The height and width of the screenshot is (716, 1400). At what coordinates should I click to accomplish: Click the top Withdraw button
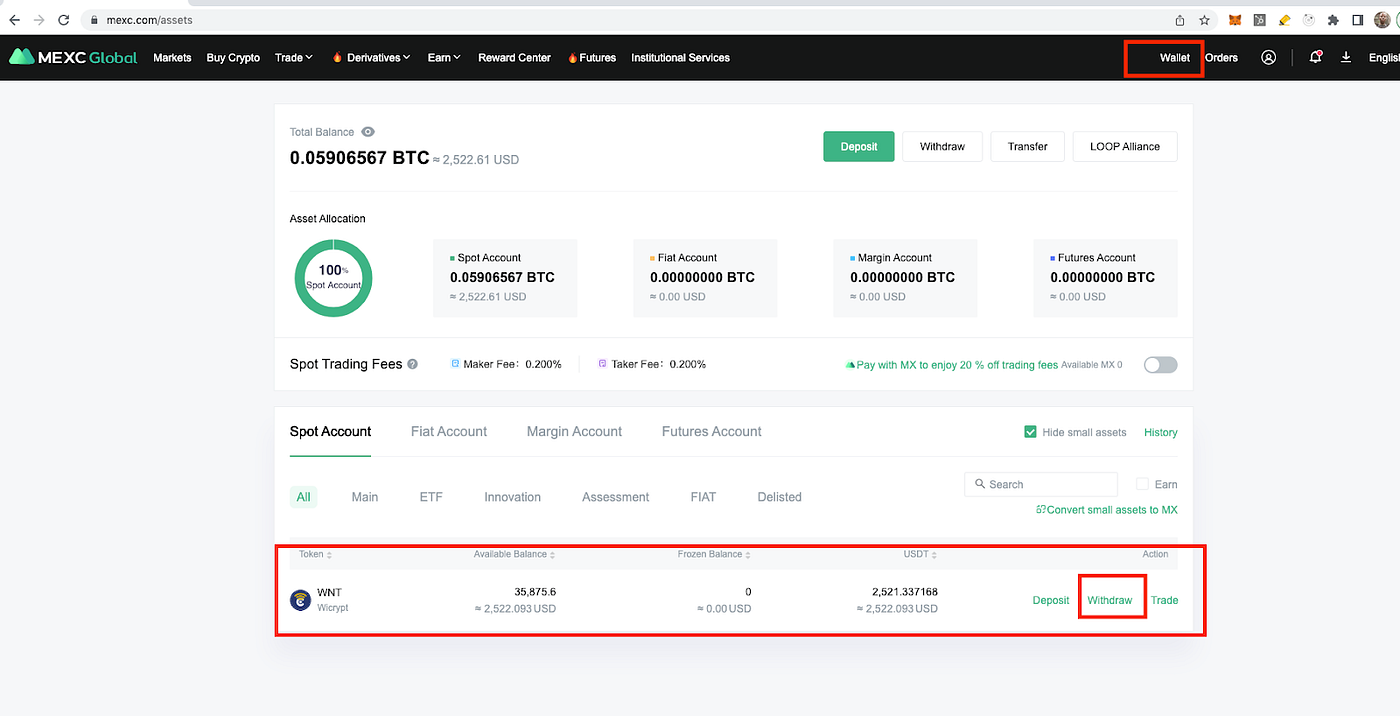(942, 146)
